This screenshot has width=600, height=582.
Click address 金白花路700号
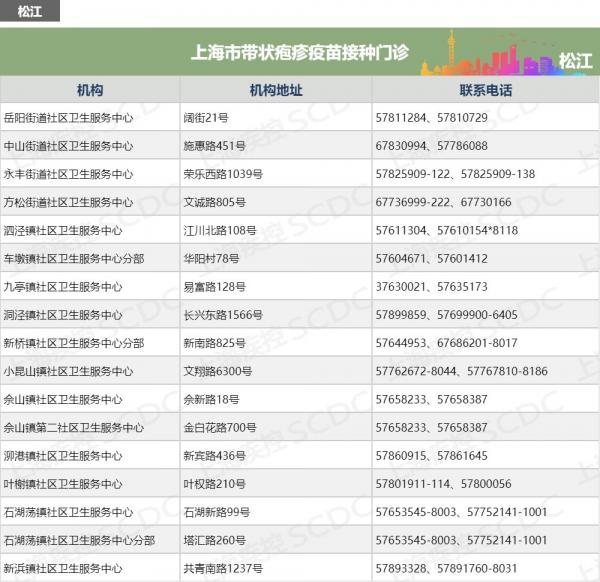point(220,428)
